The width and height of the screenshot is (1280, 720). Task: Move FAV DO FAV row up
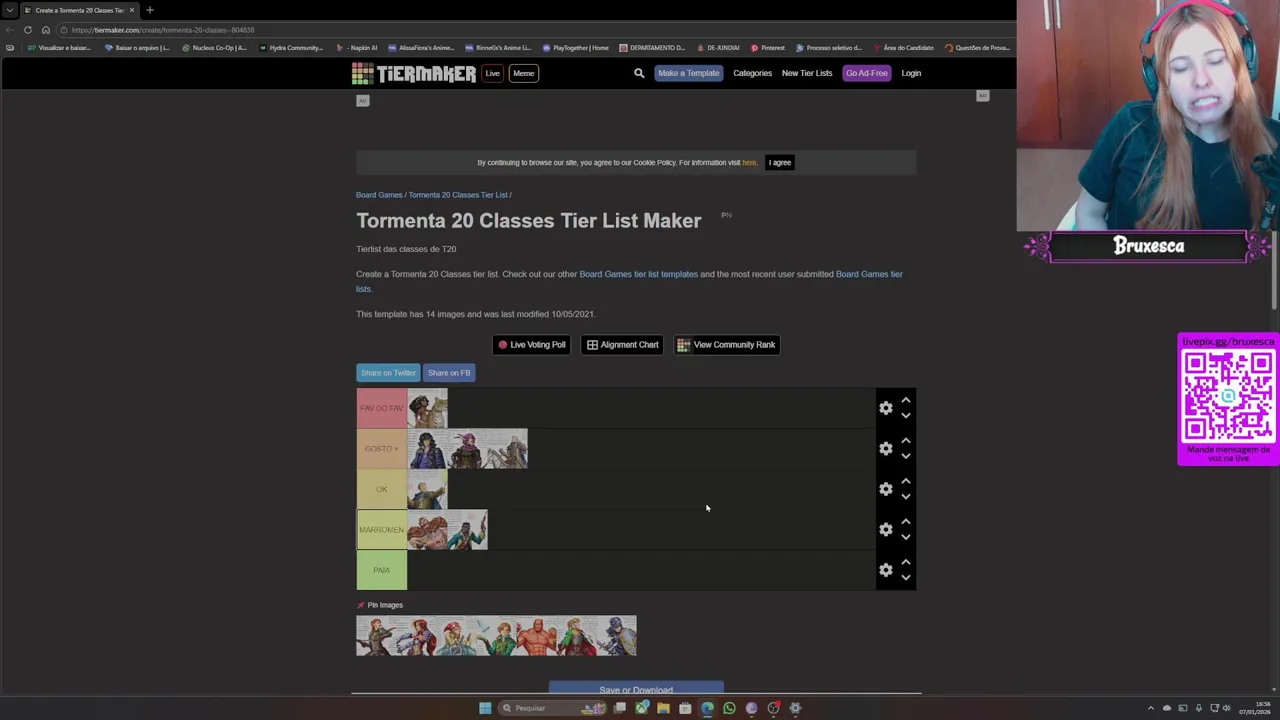(905, 400)
